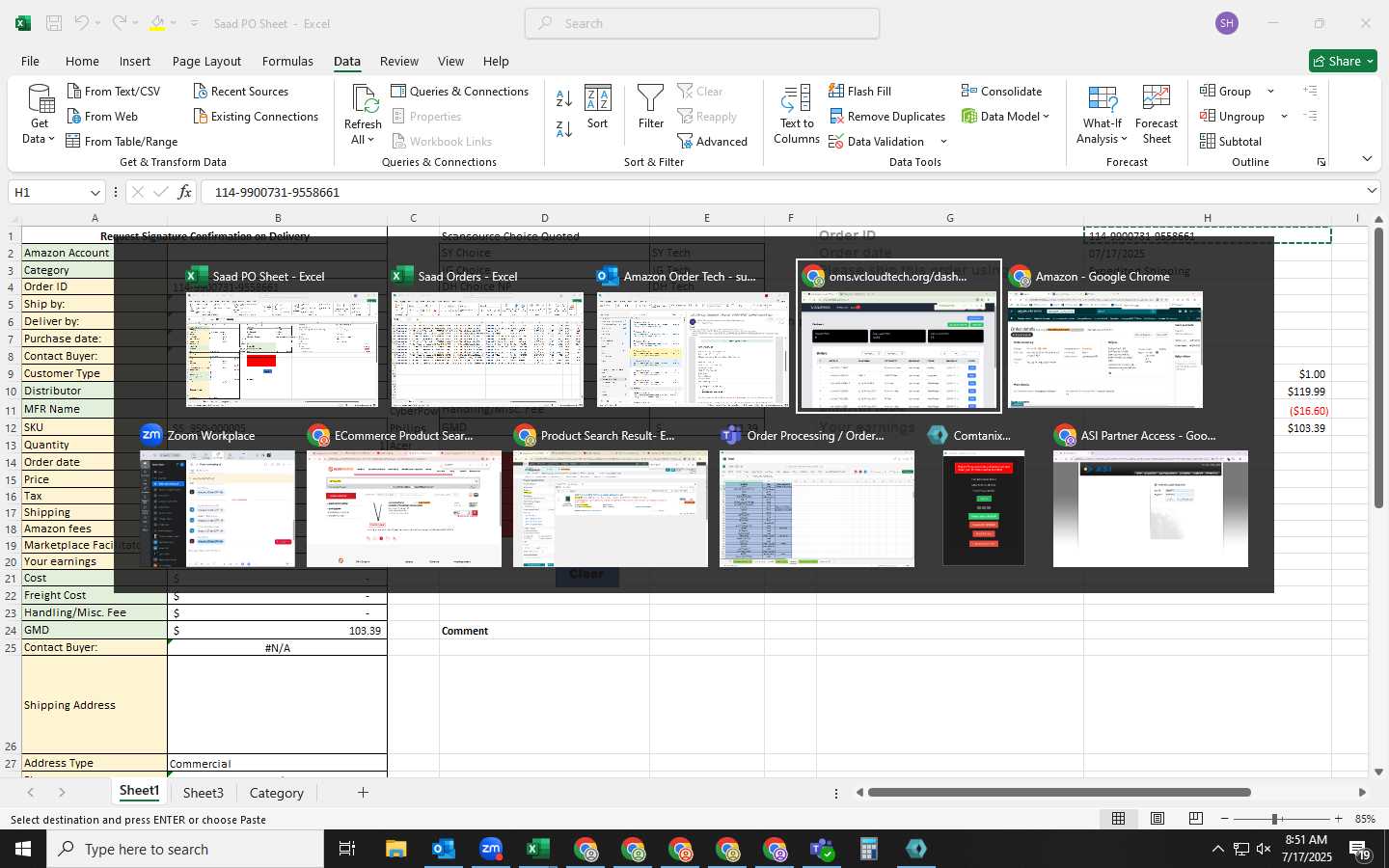Viewport: 1389px width, 868px height.
Task: Switch to Page Layout view in status bar
Action: (x=1157, y=819)
